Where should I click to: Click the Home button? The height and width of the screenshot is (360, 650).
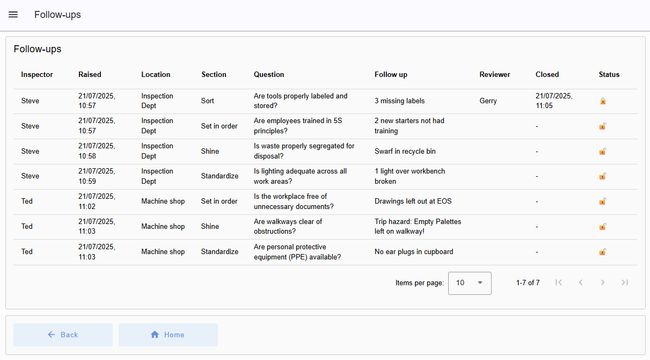tap(168, 335)
